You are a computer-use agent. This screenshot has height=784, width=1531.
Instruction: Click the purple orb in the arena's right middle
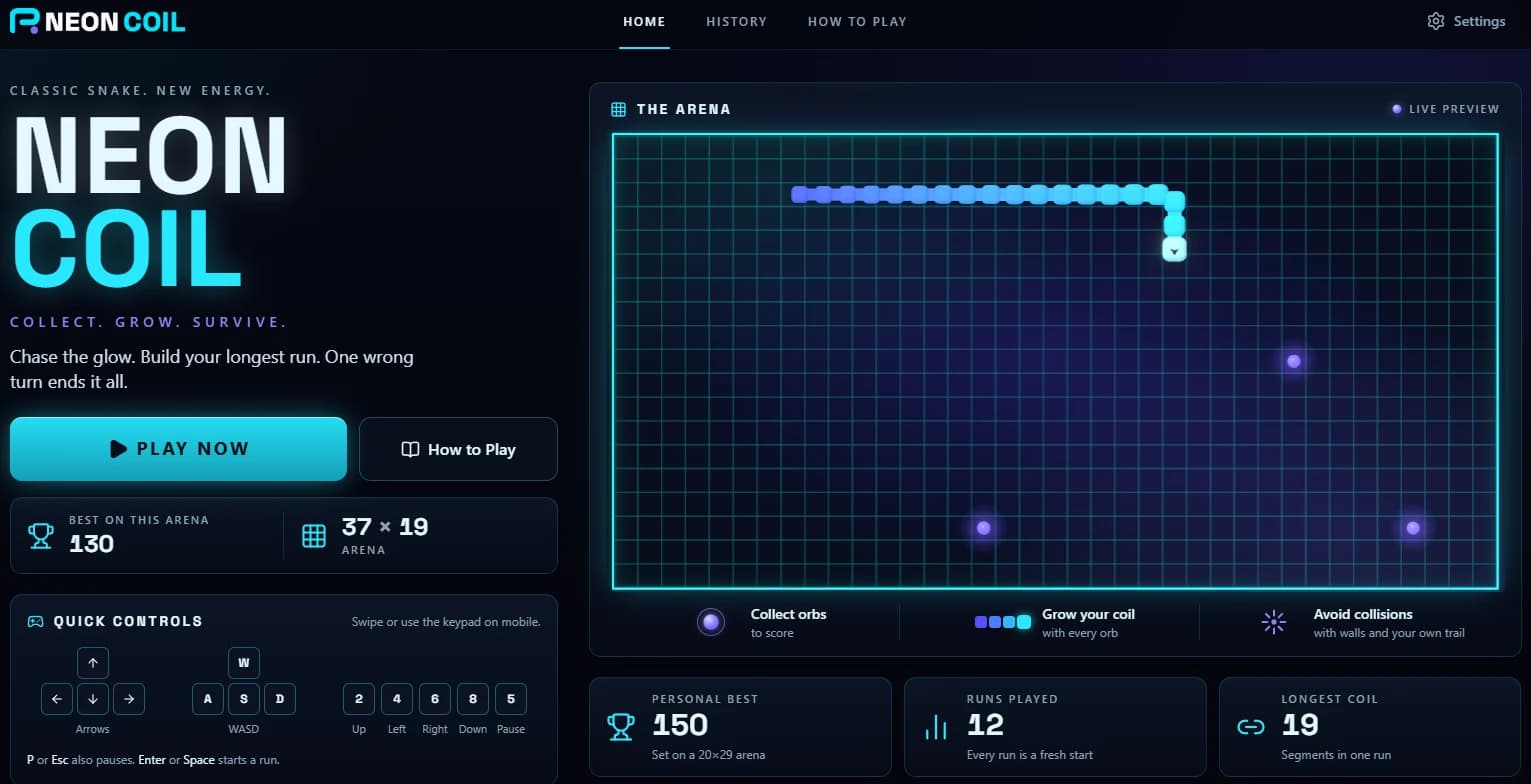[1294, 361]
